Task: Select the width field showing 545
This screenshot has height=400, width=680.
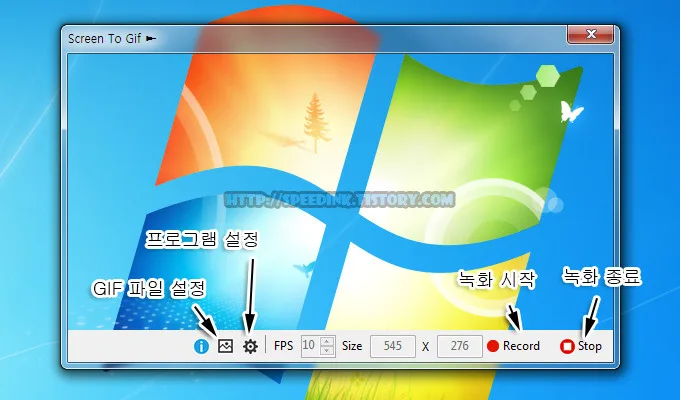Action: point(392,346)
